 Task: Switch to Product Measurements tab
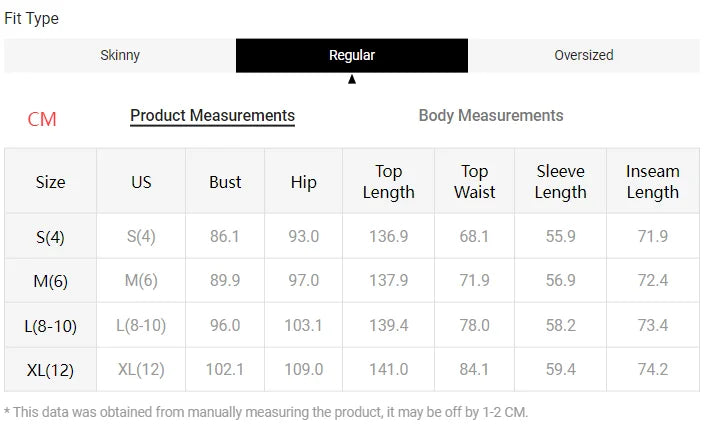212,116
